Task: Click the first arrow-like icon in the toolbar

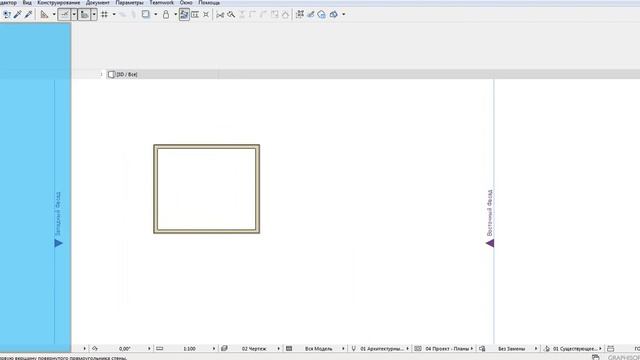Action: coord(7,15)
